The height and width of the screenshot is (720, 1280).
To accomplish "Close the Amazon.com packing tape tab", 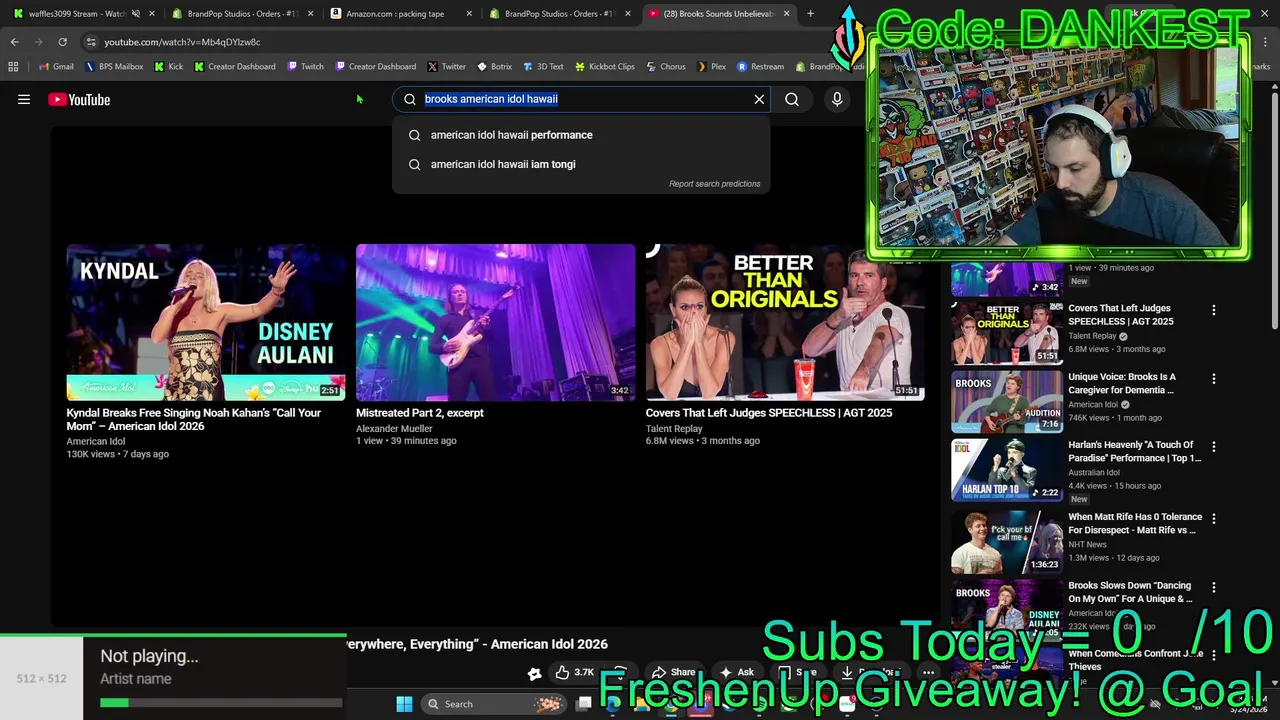I will coord(469,14).
